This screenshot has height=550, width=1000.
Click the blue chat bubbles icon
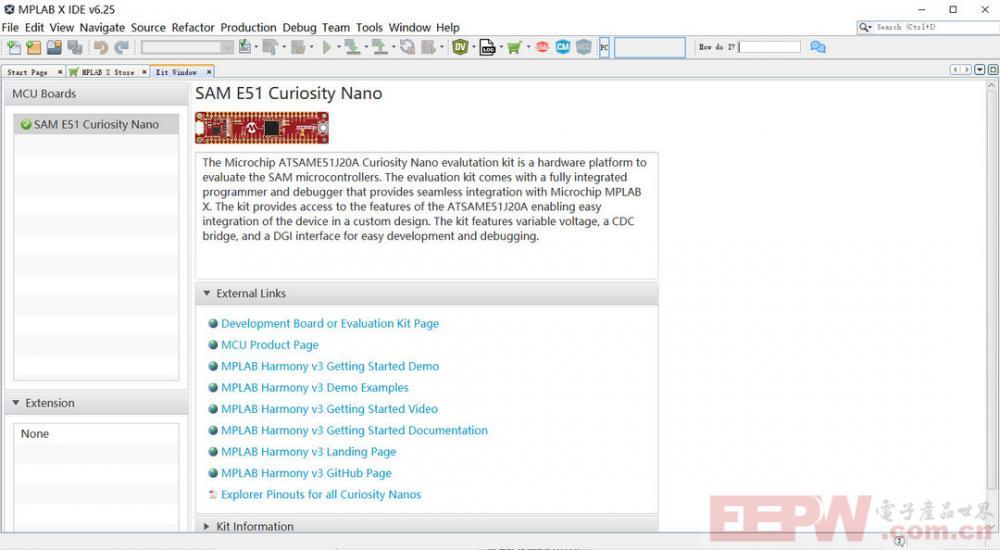pyautogui.click(x=818, y=47)
